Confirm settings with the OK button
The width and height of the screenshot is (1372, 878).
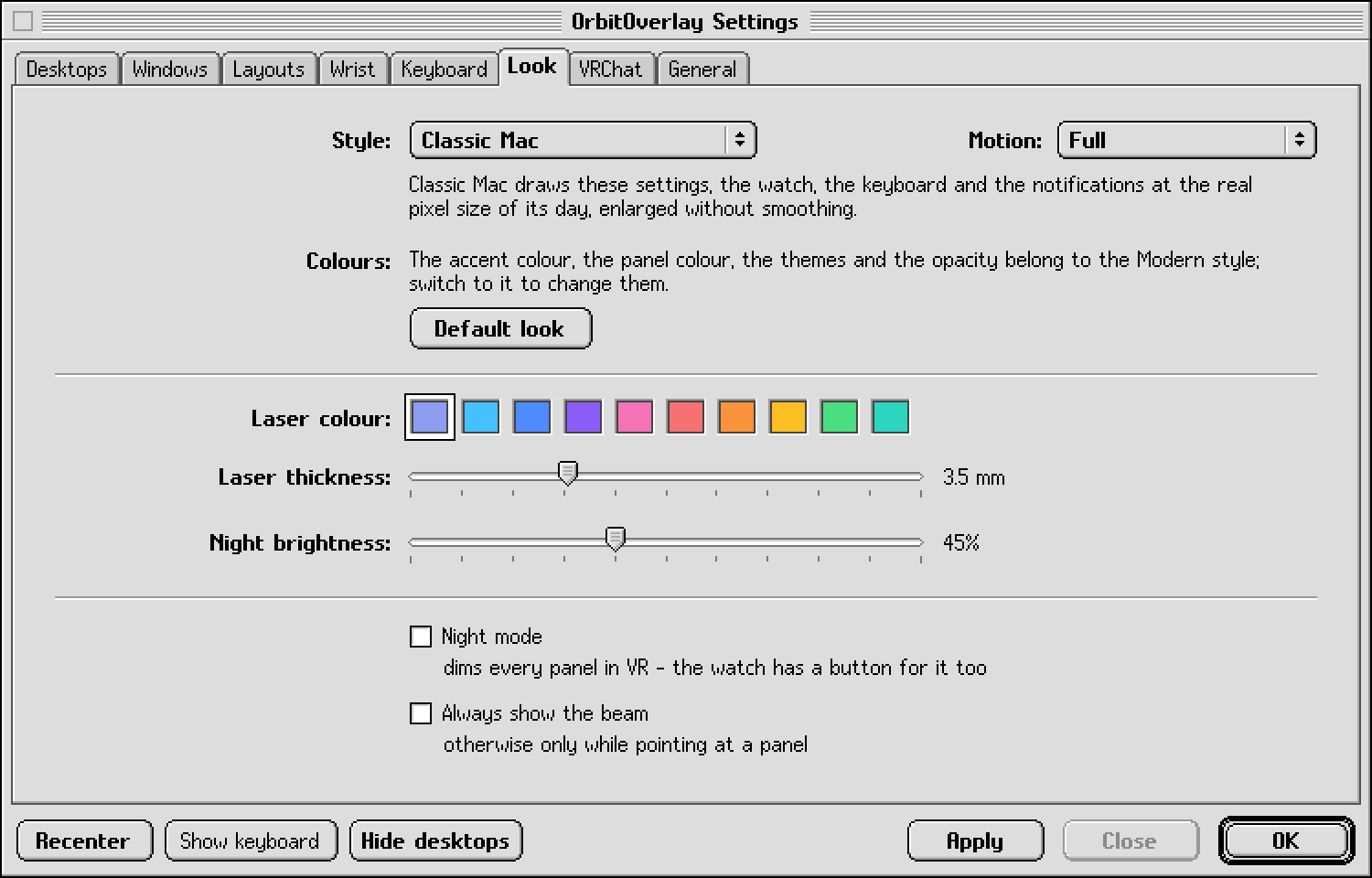pos(1285,841)
